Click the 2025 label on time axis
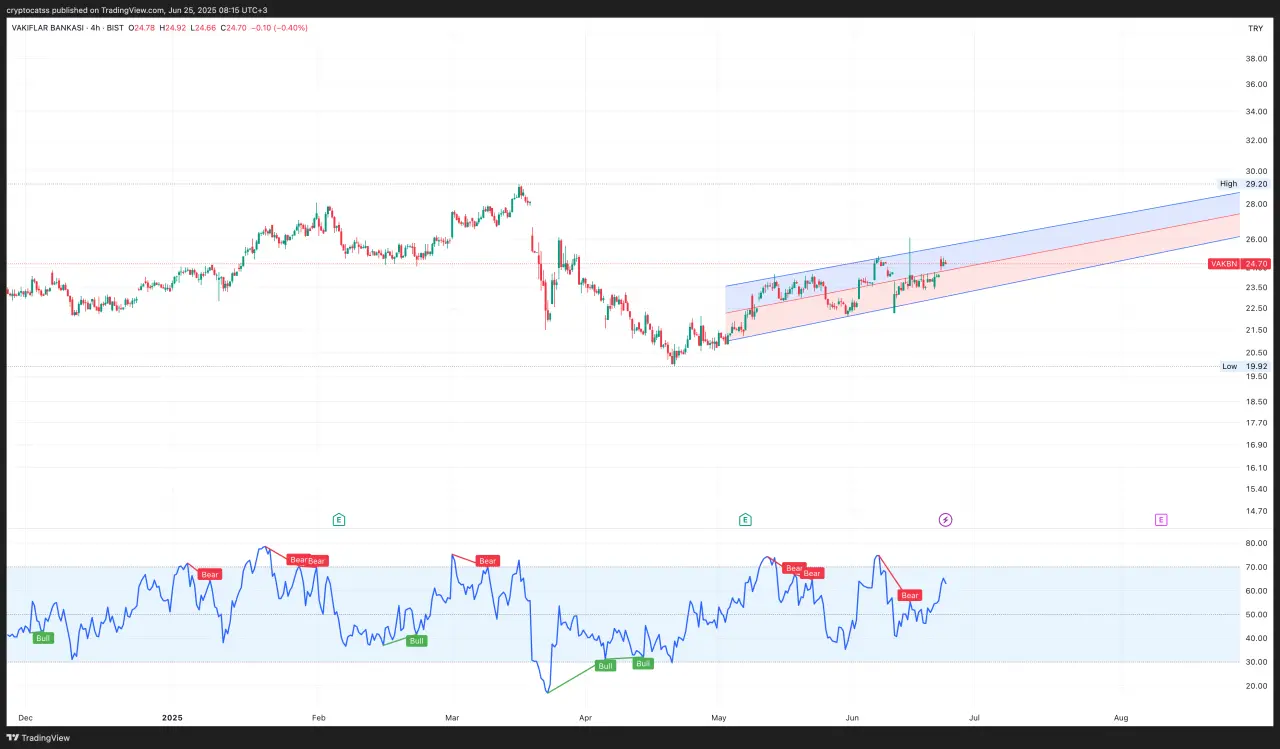Image resolution: width=1280 pixels, height=749 pixels. coord(175,717)
